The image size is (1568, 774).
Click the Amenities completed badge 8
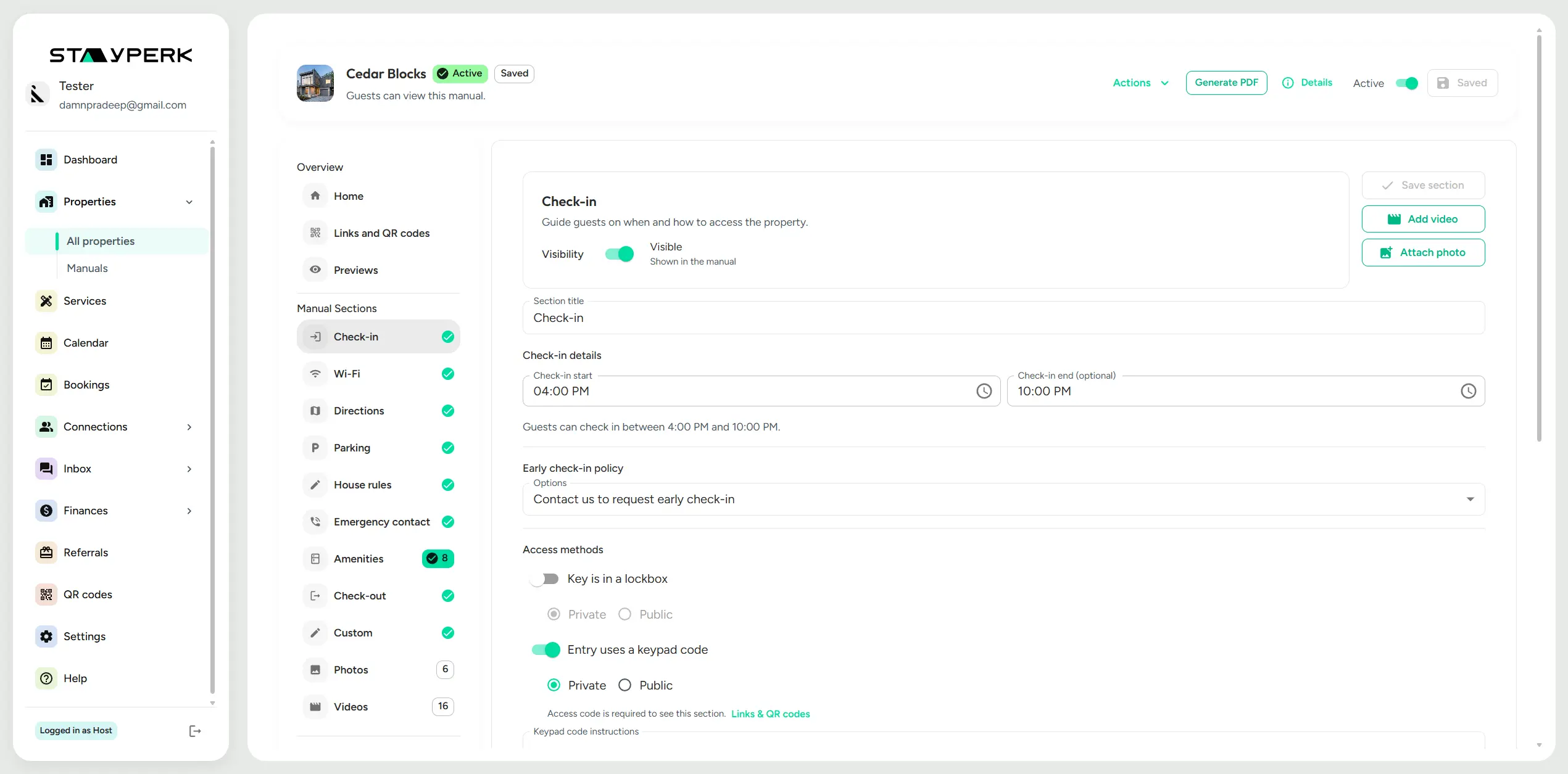coord(438,559)
